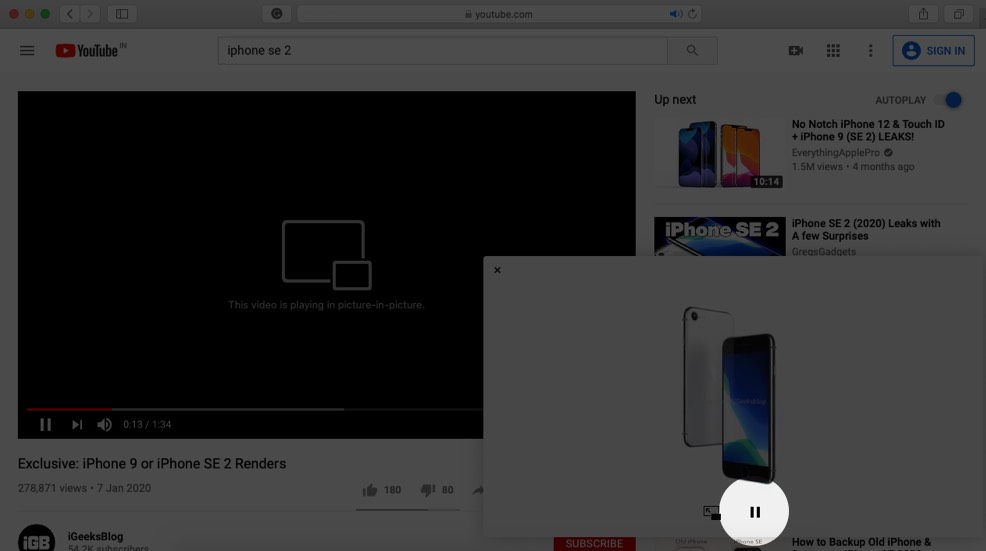Reload the page in Safari
This screenshot has height=551, width=986.
point(692,14)
